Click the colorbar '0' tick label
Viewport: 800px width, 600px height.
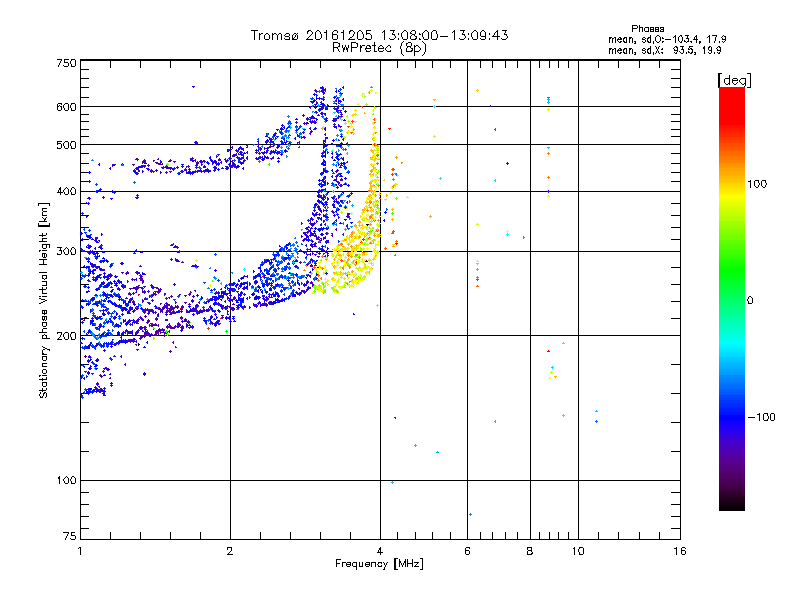pos(750,301)
